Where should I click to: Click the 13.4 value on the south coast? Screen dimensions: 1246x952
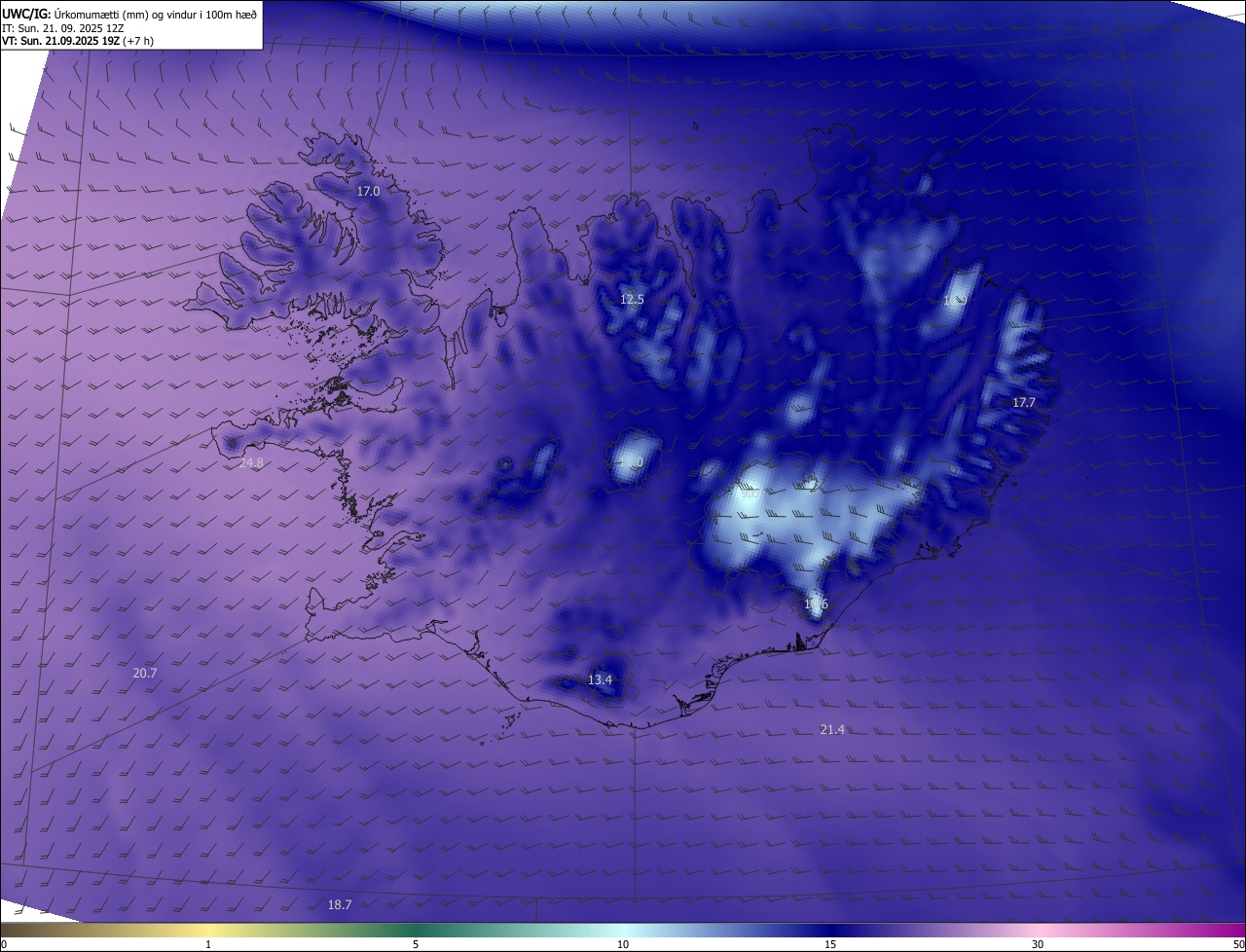pyautogui.click(x=601, y=680)
